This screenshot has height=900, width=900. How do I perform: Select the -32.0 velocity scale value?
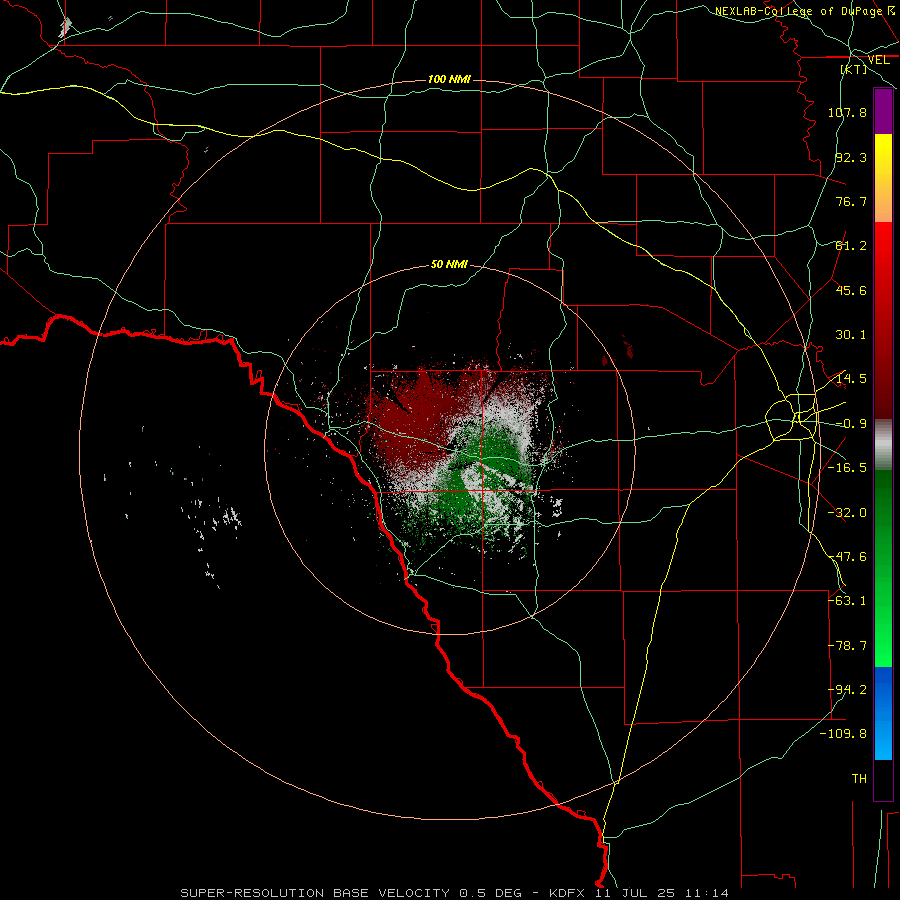(847, 513)
